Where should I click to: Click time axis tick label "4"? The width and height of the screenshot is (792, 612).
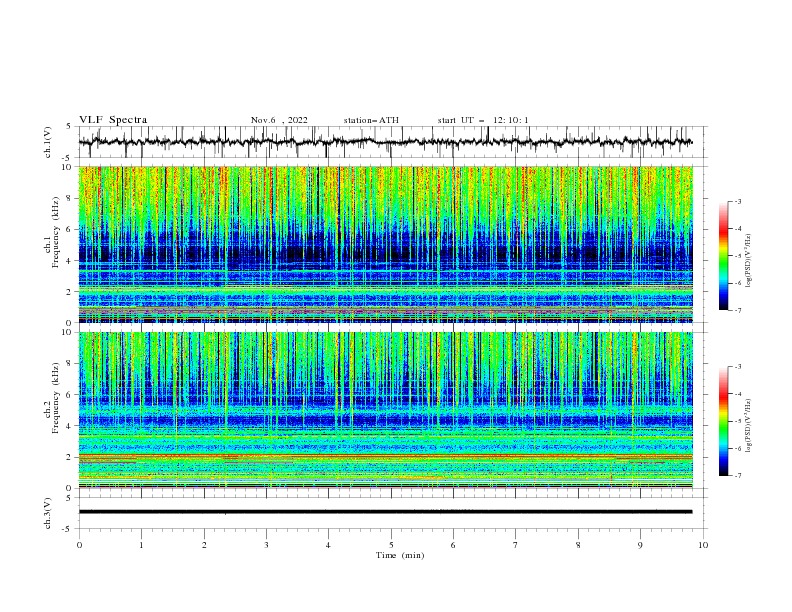328,545
